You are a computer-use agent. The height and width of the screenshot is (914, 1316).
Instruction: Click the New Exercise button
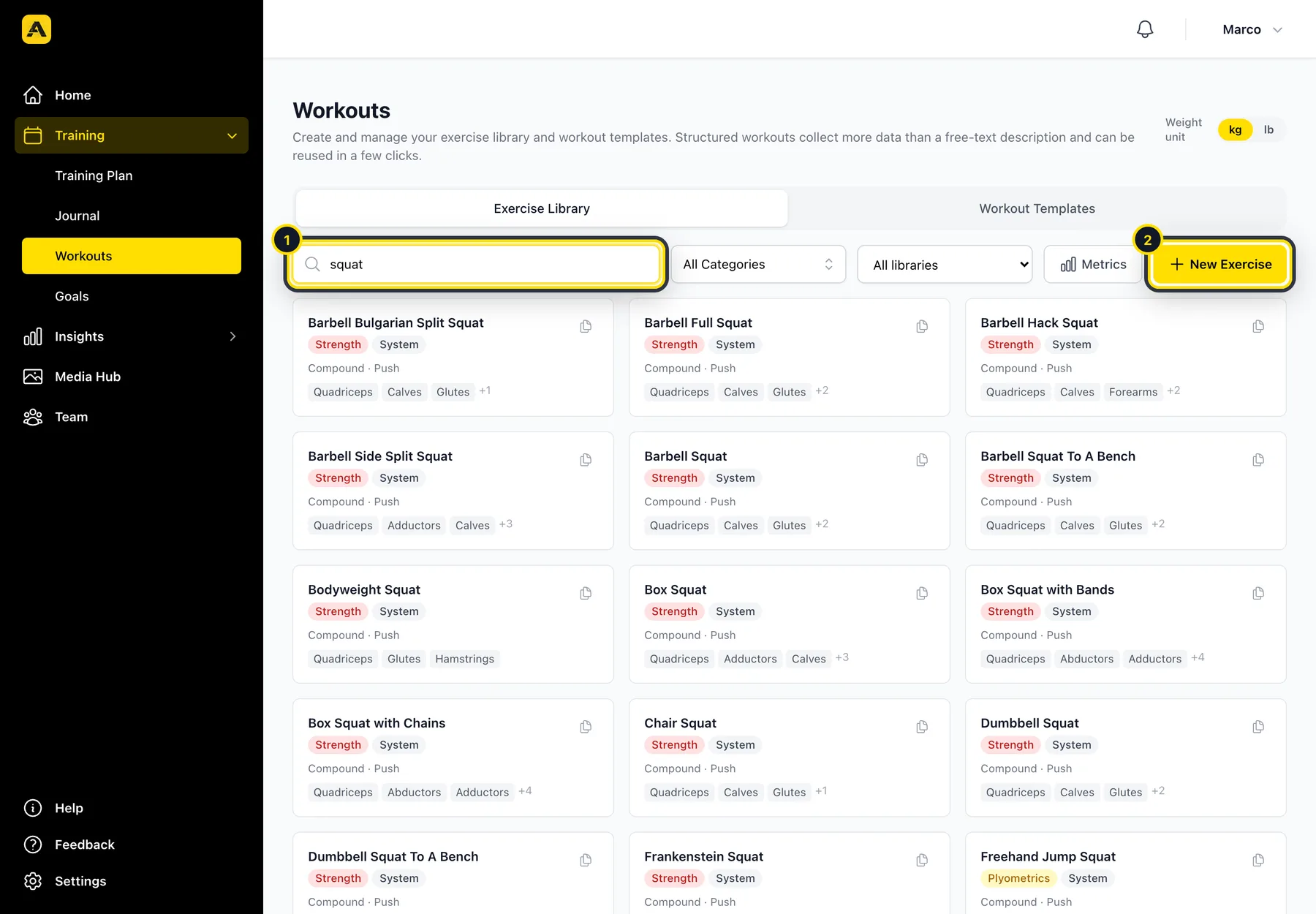(1220, 264)
